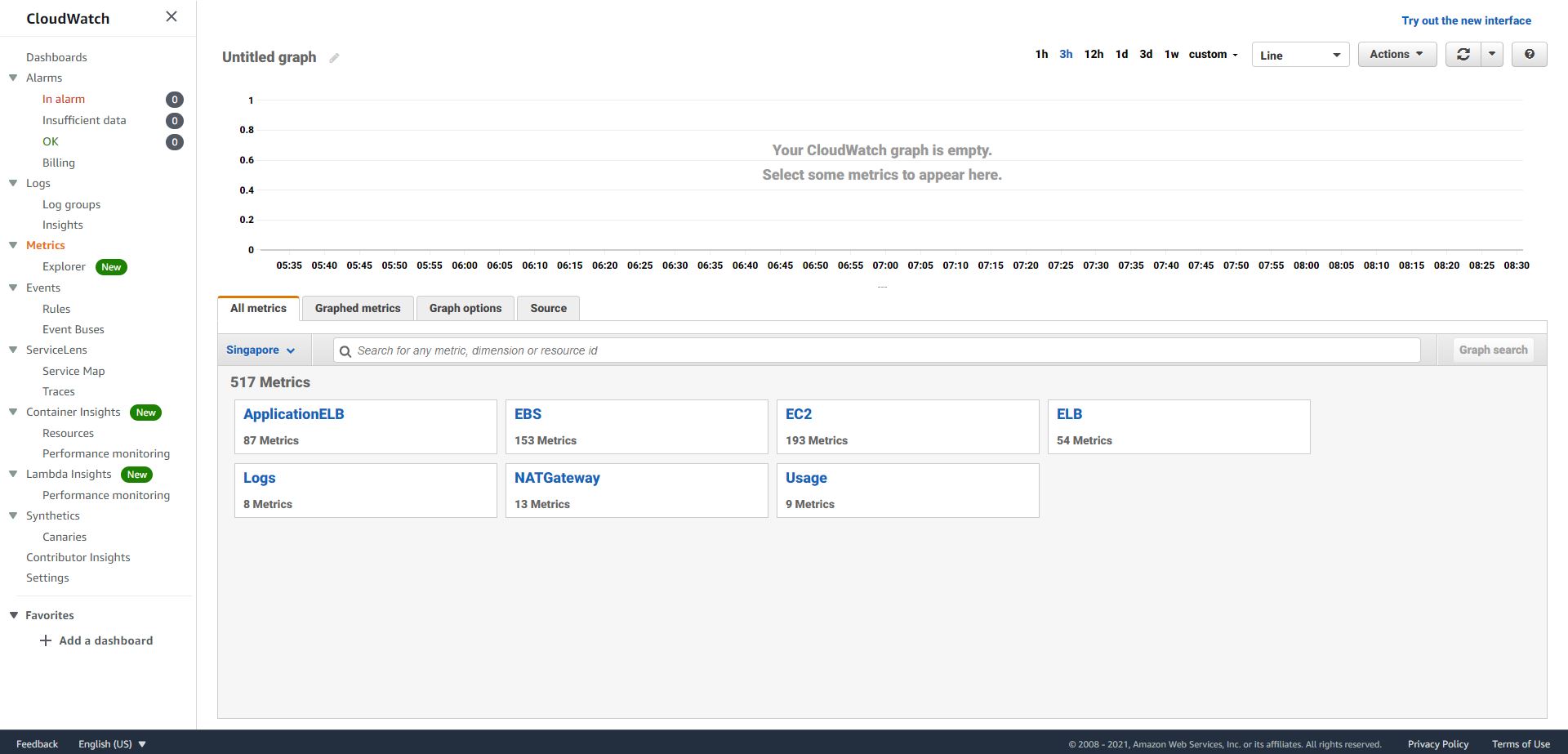
Task: Collapse the Metrics section
Action: tap(13, 245)
